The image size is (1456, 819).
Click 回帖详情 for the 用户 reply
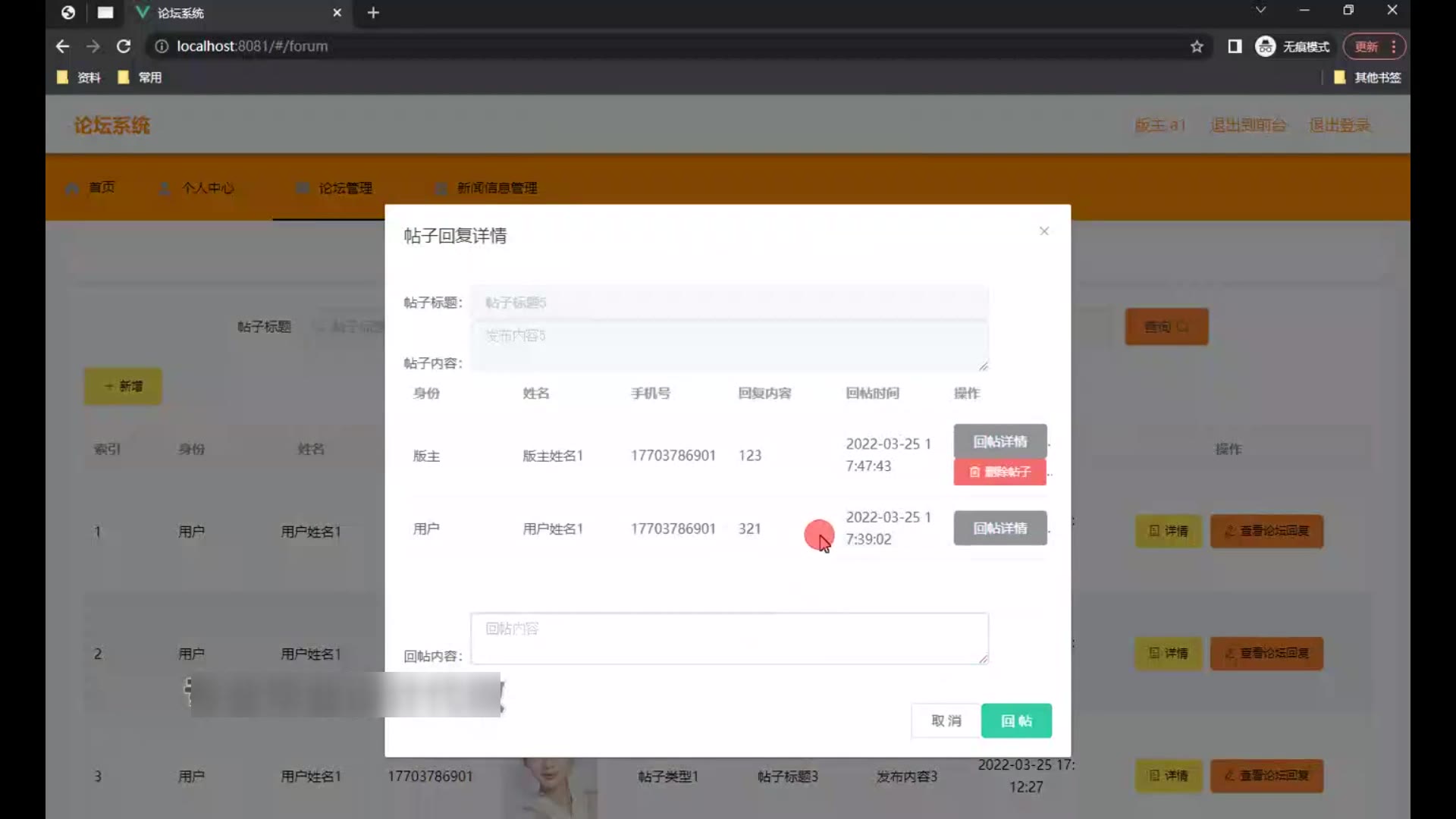[x=999, y=528]
